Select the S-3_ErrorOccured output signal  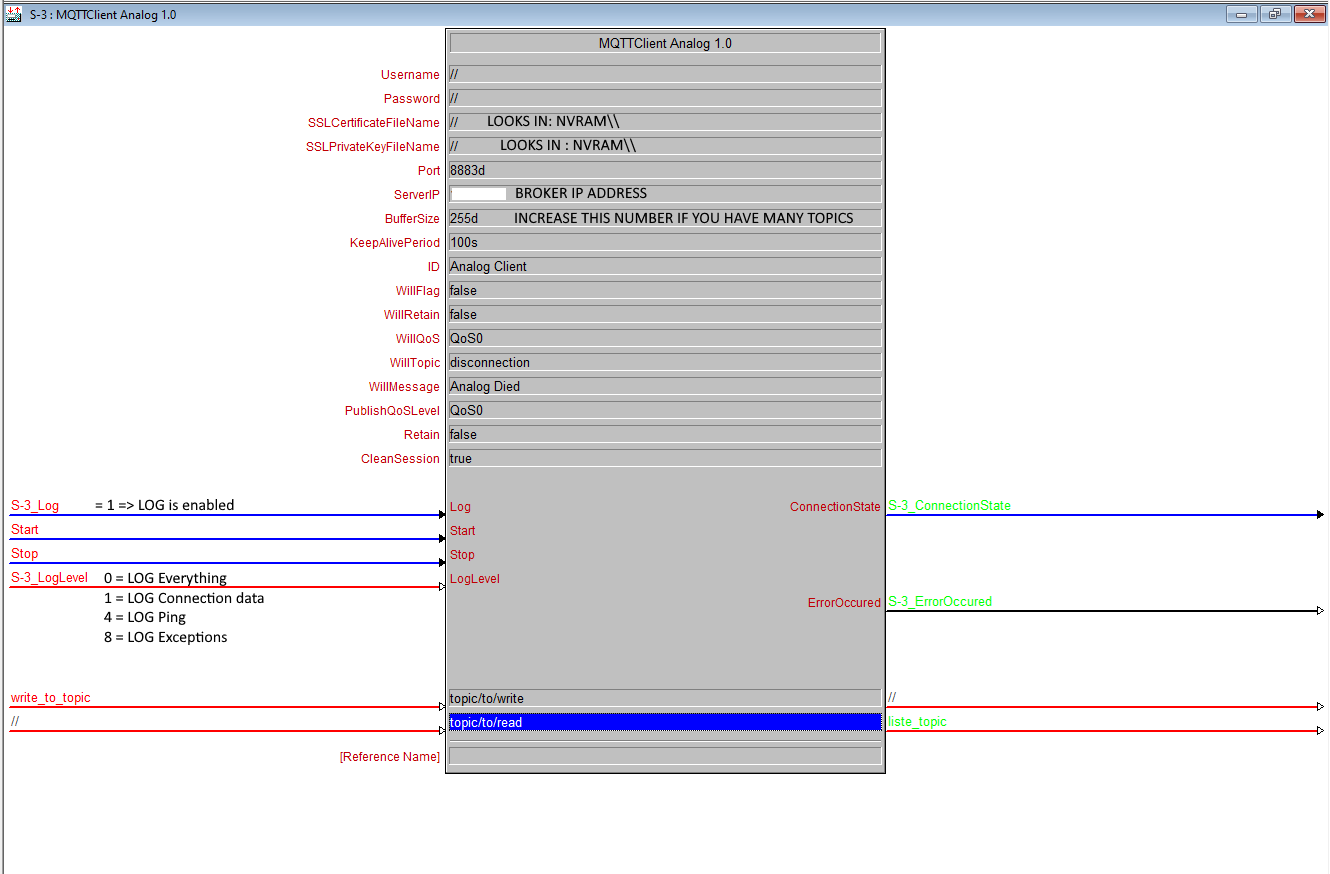coord(940,602)
